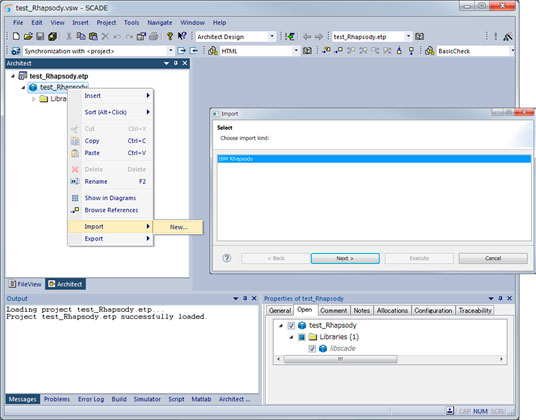
Task: Open the Properties panel options arrow
Action: [491, 298]
